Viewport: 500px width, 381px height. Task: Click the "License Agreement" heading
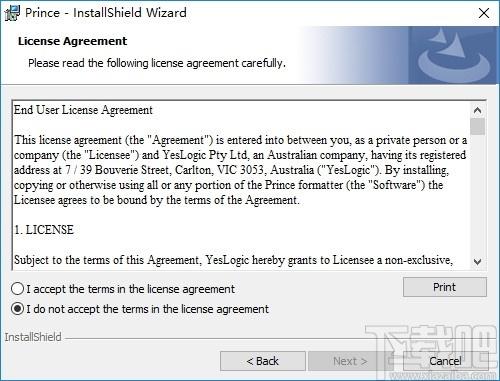(72, 41)
